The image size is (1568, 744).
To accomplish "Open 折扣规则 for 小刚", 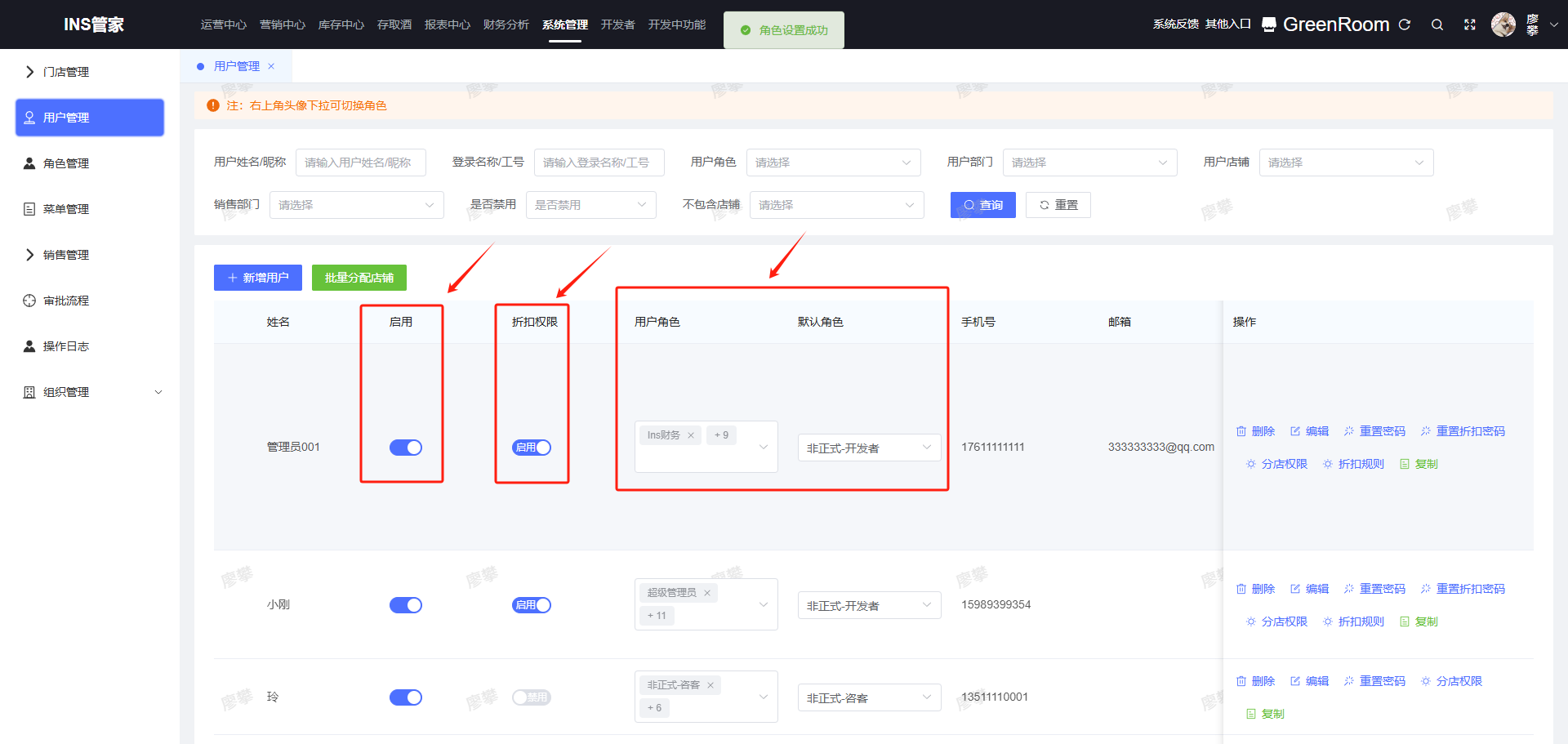I will [x=1353, y=621].
